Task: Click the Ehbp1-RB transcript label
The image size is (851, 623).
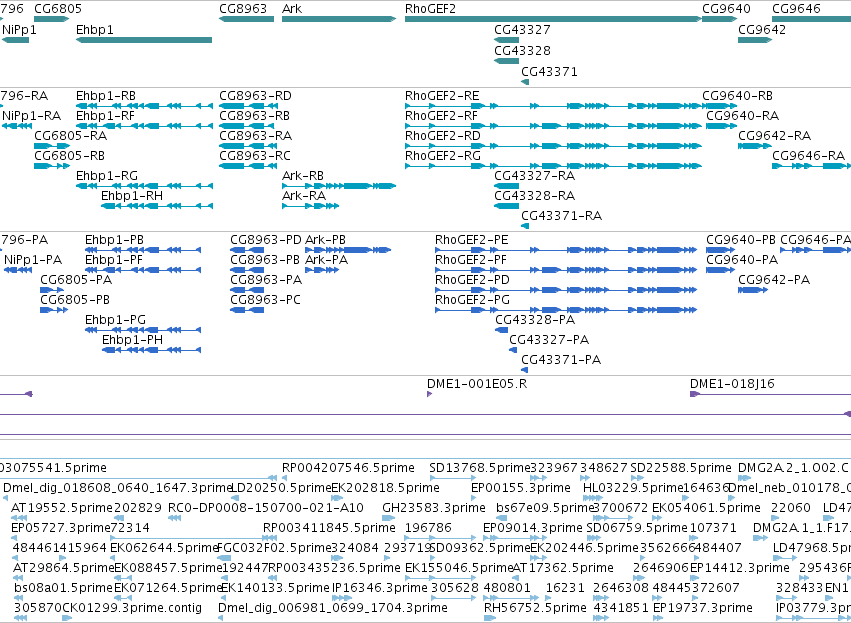Action: click(x=106, y=96)
